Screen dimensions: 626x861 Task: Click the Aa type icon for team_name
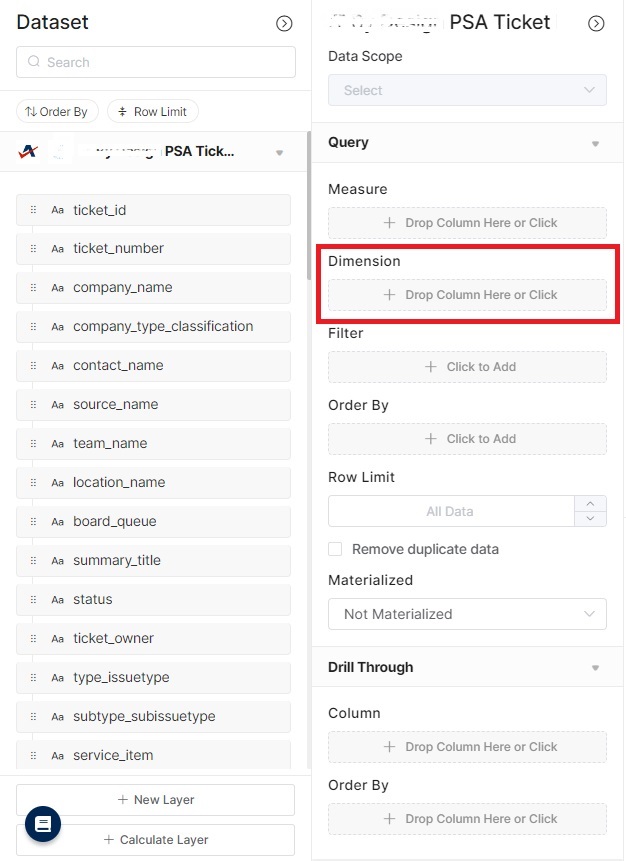click(57, 444)
